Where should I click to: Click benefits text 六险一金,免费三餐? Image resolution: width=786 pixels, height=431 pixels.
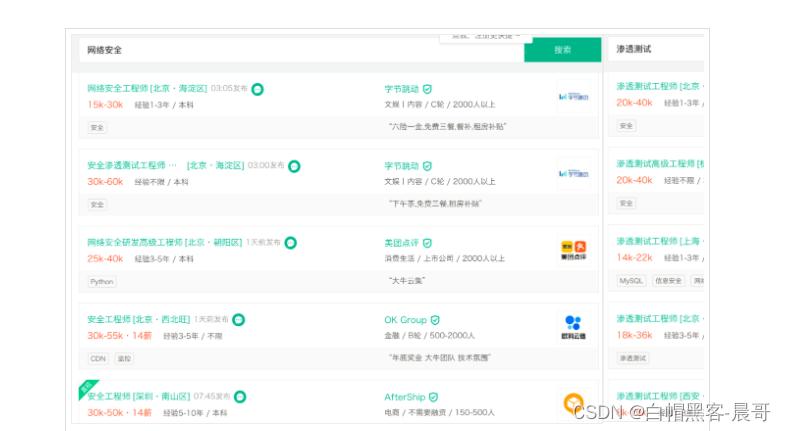[x=448, y=126]
